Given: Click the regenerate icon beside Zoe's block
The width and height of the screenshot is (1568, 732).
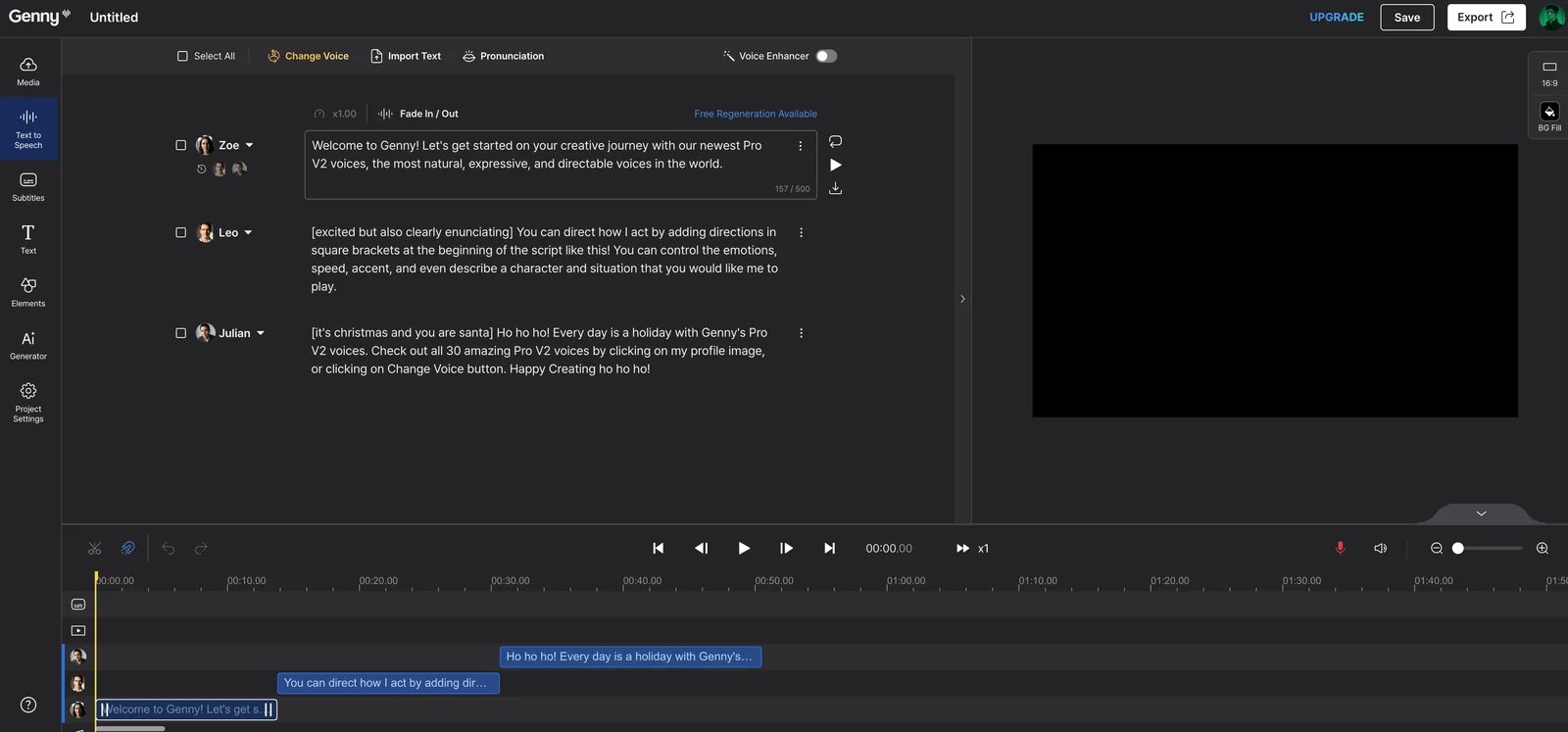Looking at the screenshot, I should pos(835,142).
